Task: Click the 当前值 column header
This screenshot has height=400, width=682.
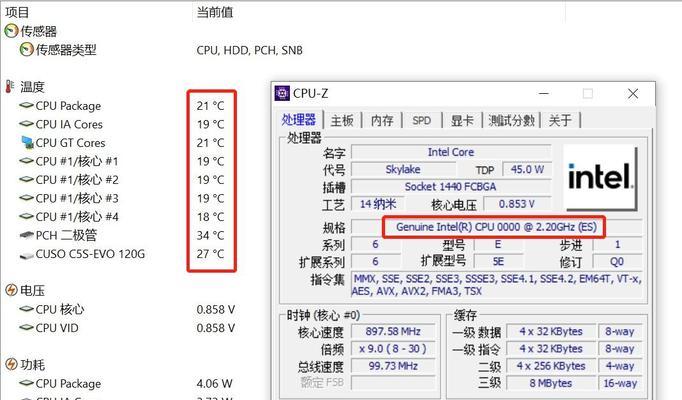Action: point(214,12)
